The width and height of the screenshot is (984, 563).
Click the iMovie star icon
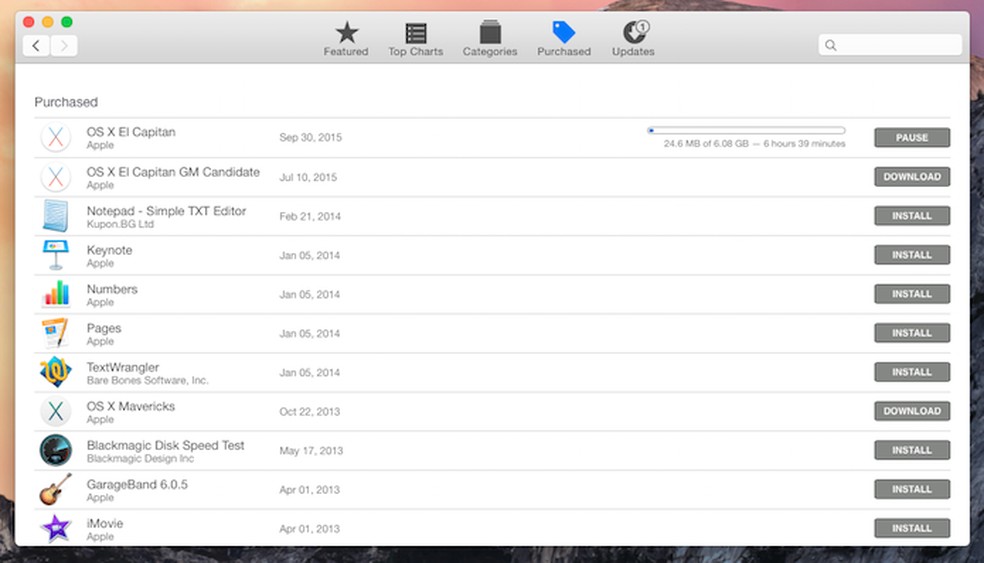point(56,528)
